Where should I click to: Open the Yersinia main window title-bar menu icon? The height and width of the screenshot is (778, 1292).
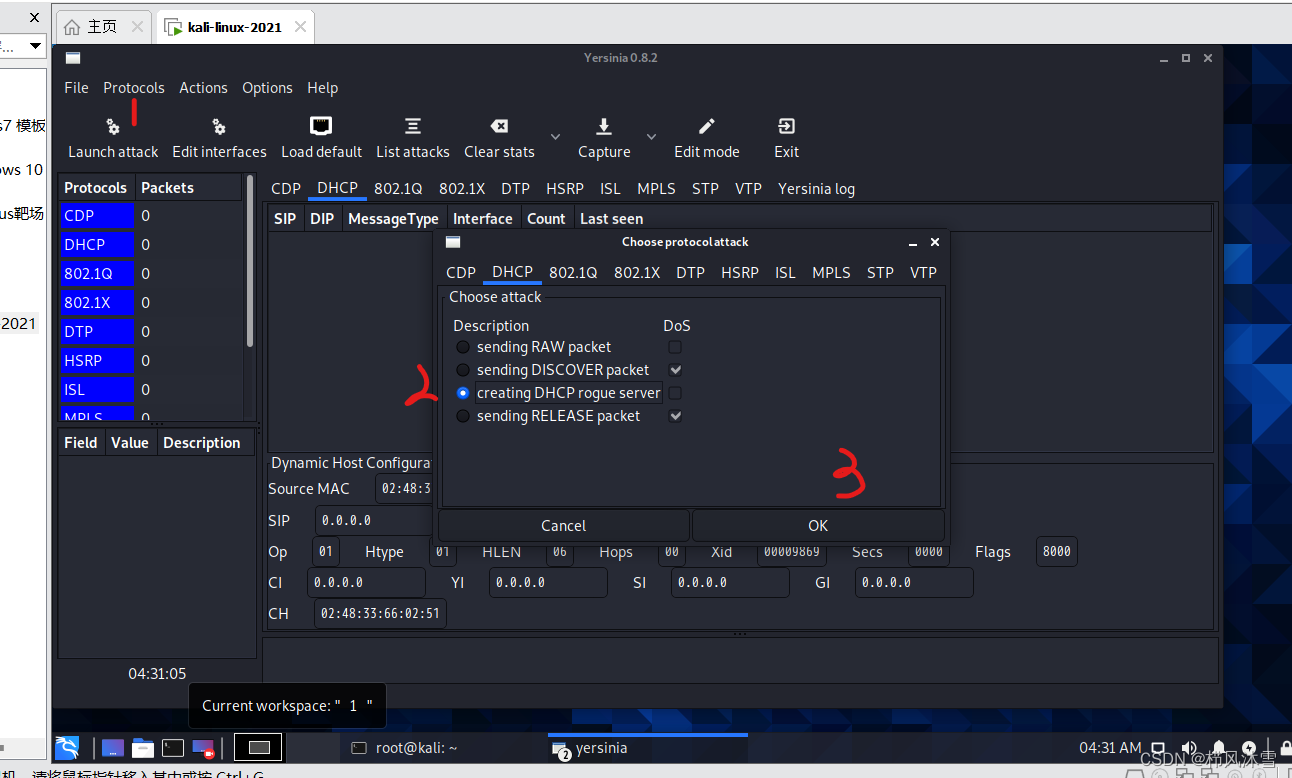click(73, 58)
